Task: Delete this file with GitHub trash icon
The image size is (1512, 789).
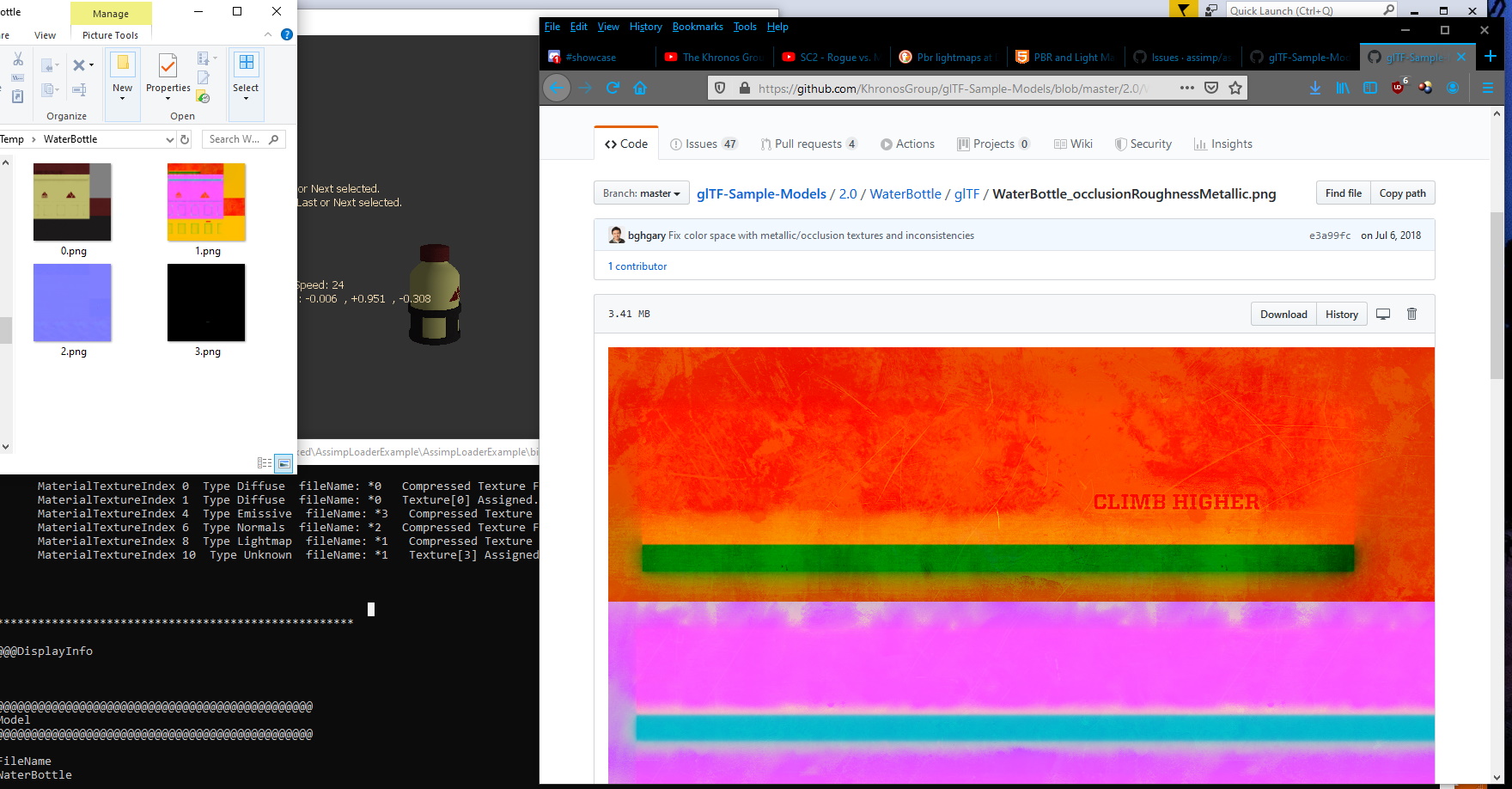Action: [x=1411, y=314]
